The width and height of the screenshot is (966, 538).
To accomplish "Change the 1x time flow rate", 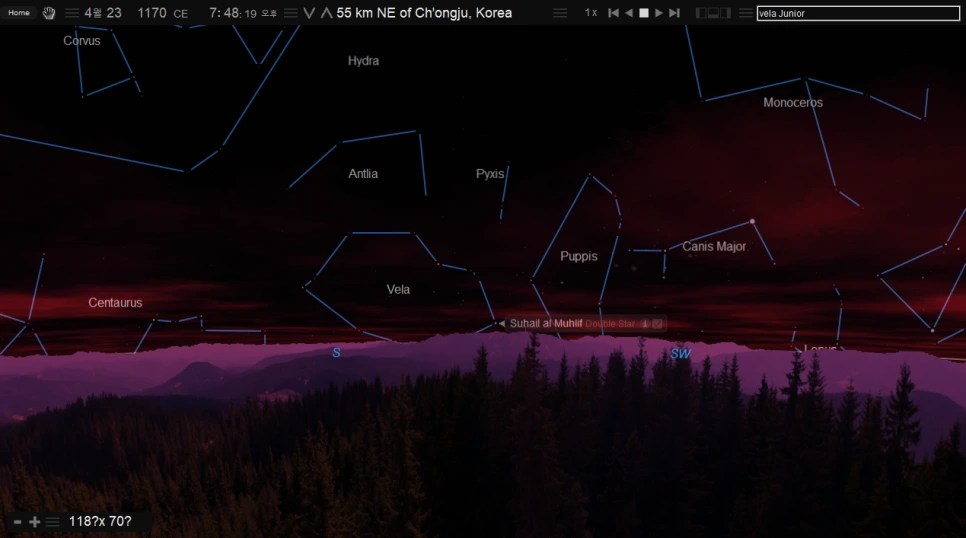I will [591, 13].
